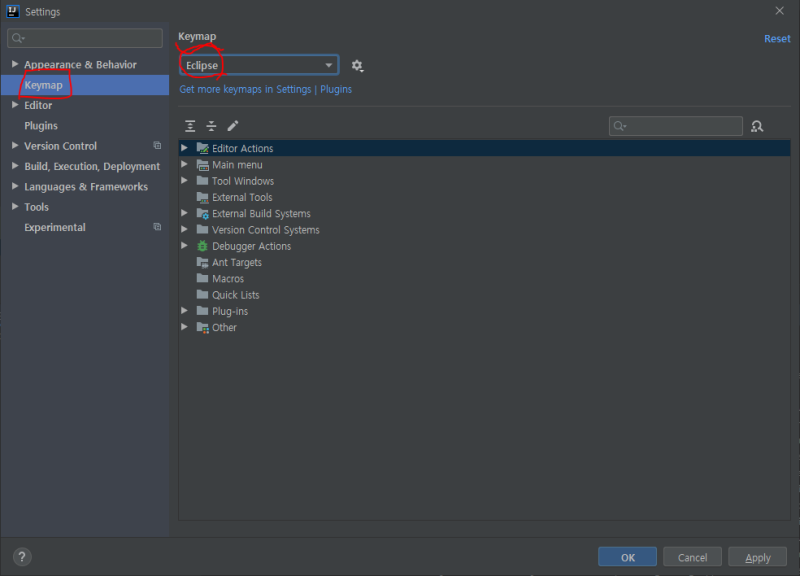Select Keymap in the settings sidebar
The height and width of the screenshot is (576, 800).
[x=44, y=85]
